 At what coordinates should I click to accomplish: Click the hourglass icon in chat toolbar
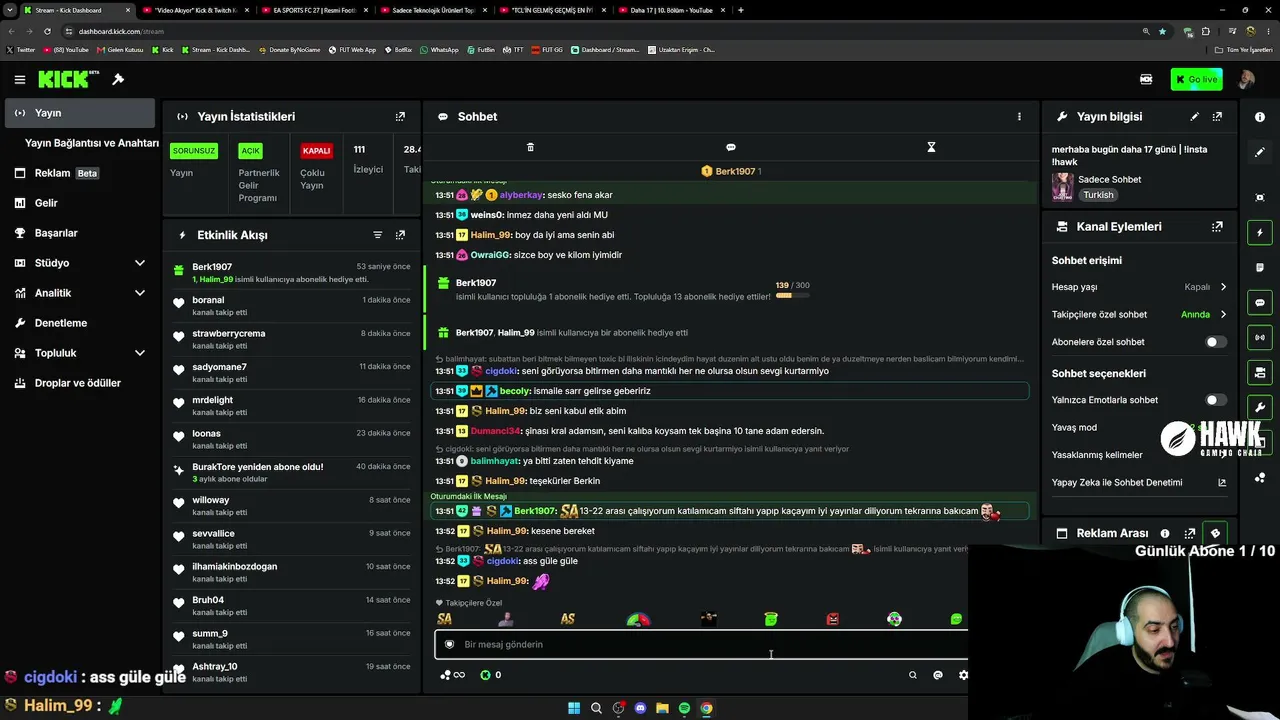[931, 147]
